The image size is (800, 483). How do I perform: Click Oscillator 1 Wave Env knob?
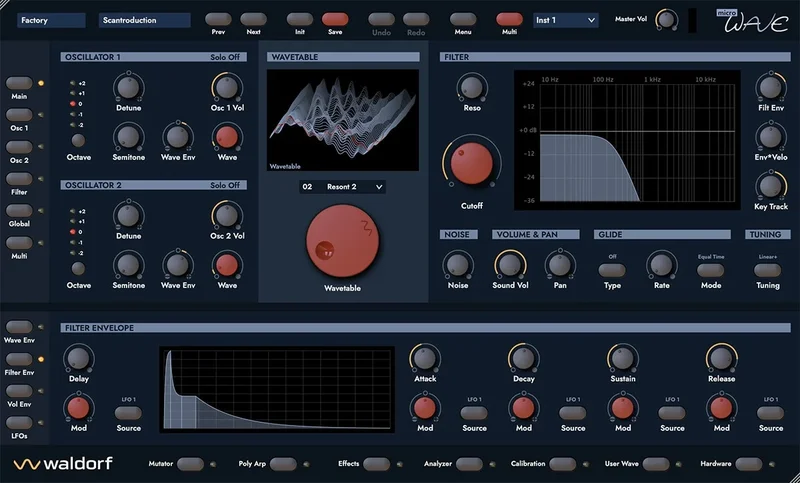tap(178, 137)
